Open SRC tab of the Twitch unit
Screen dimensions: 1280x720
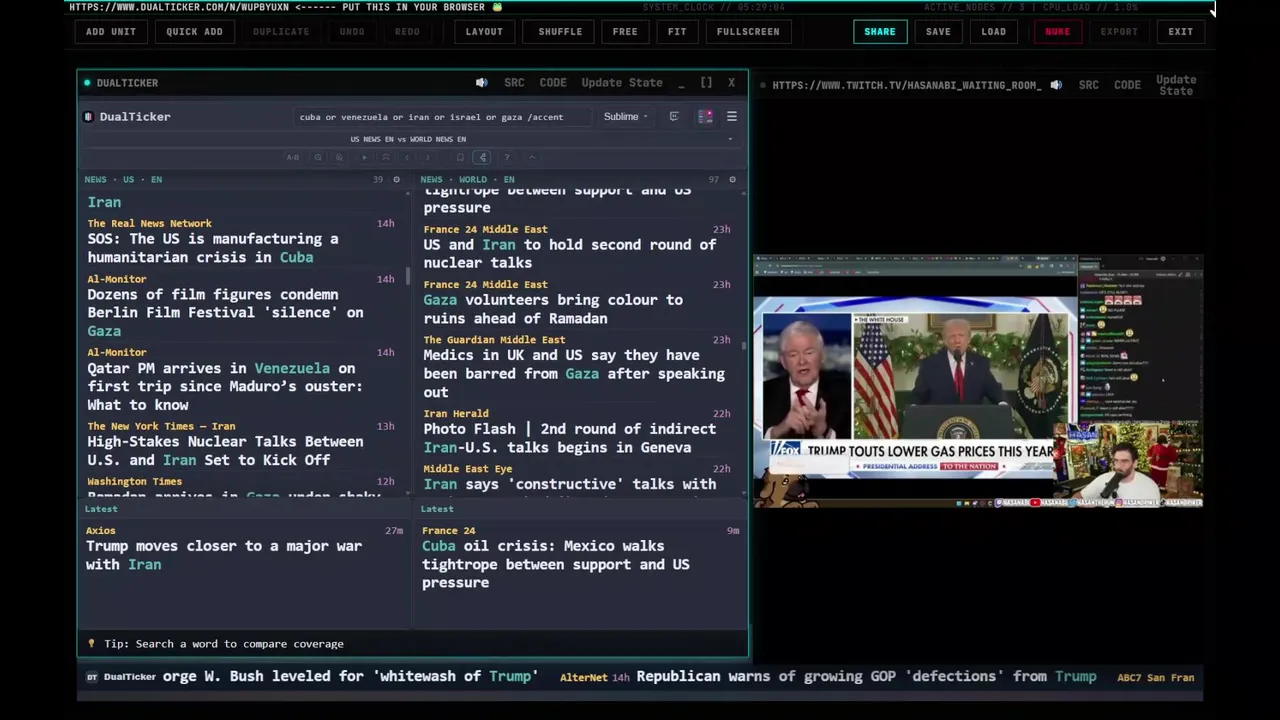(1089, 85)
